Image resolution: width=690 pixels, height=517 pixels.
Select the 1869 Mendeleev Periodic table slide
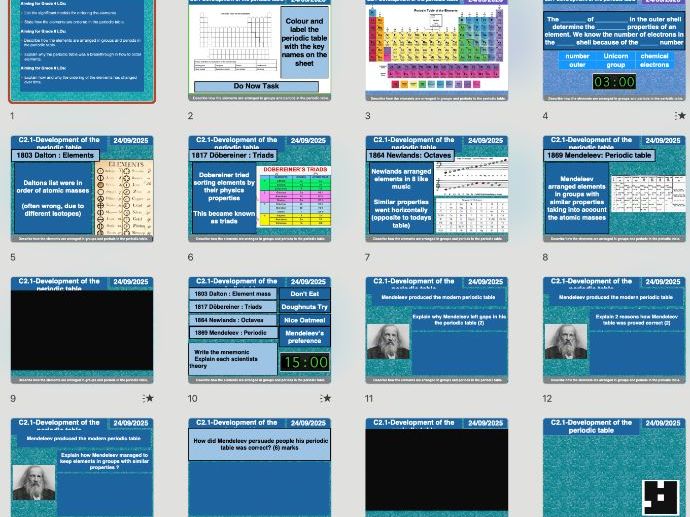pos(614,189)
